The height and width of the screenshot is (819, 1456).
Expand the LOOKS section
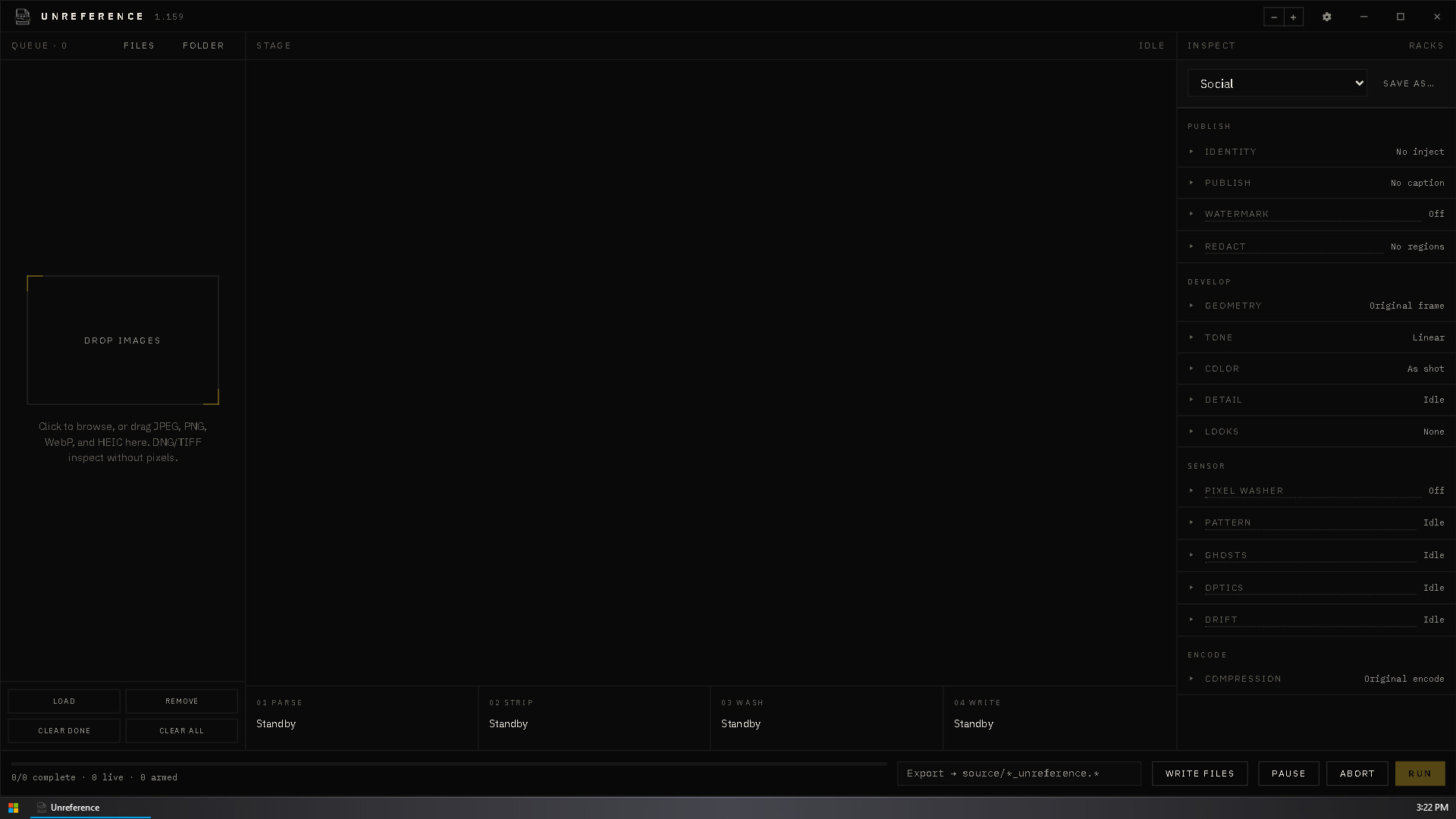click(1316, 431)
